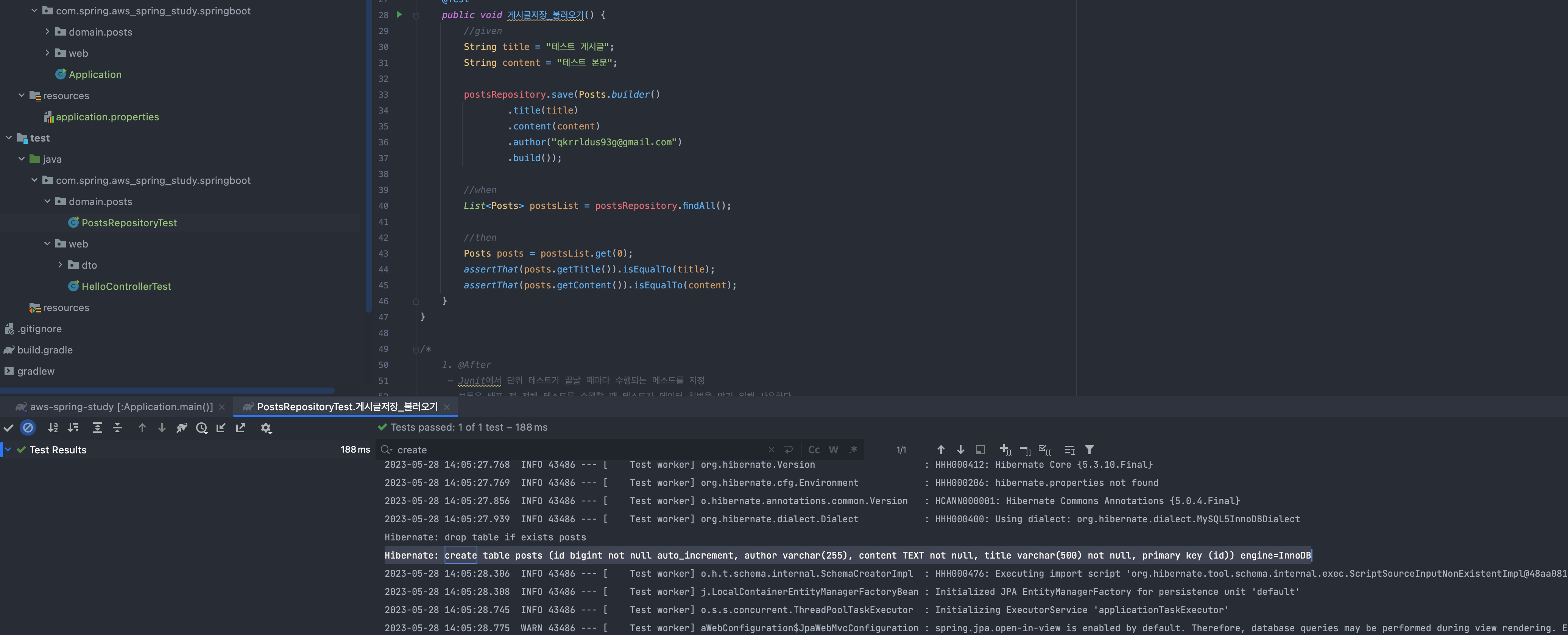Image resolution: width=1568 pixels, height=635 pixels.
Task: Fold the method at line 28
Action: pos(416,15)
